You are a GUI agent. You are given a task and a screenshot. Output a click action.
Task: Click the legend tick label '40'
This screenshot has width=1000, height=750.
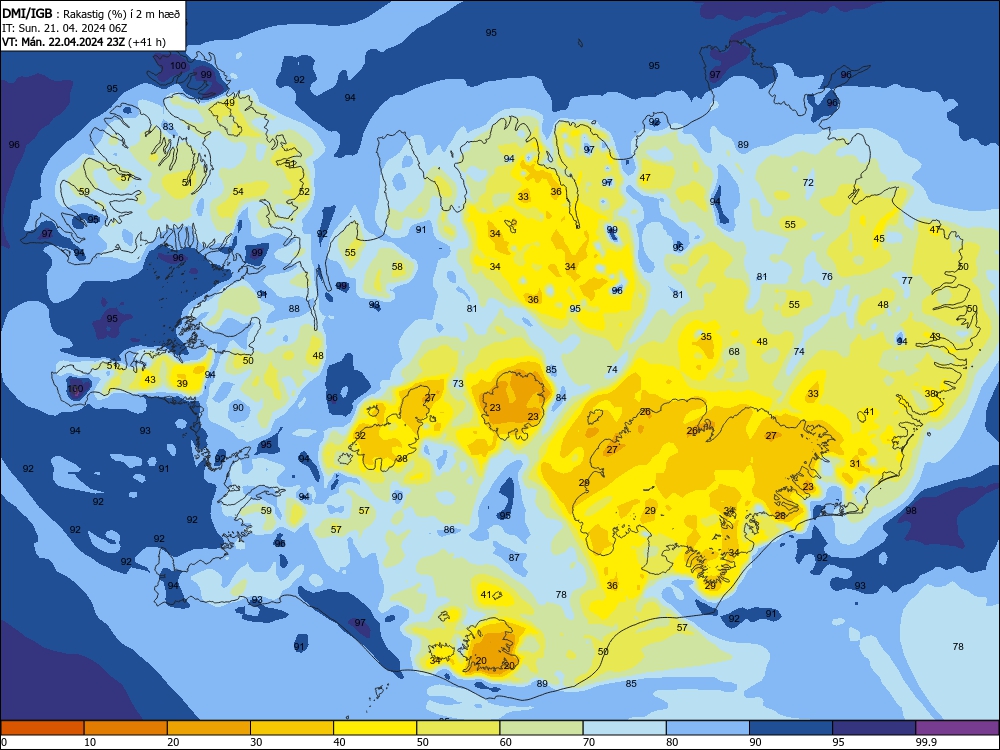pyautogui.click(x=339, y=742)
